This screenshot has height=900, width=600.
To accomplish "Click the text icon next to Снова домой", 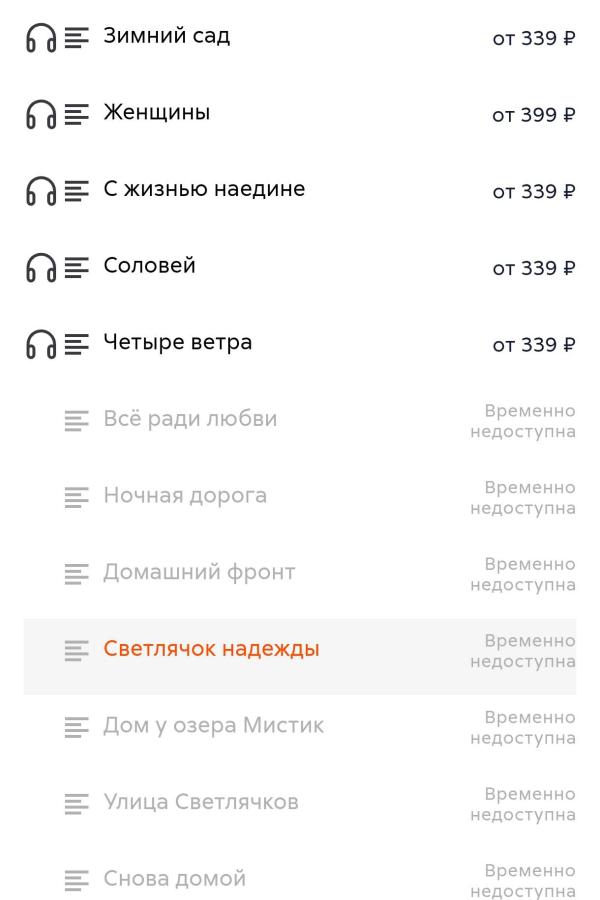I will click(77, 879).
